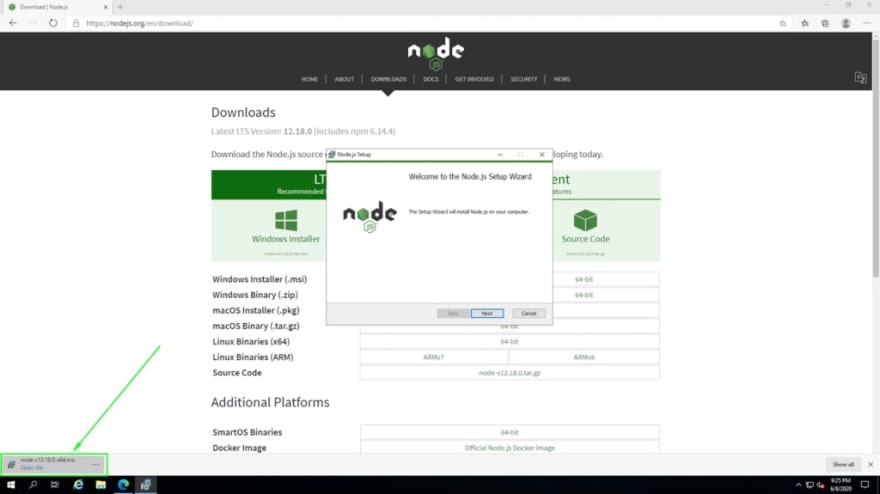Open a new browser tab
This screenshot has width=880, height=494.
(120, 7)
